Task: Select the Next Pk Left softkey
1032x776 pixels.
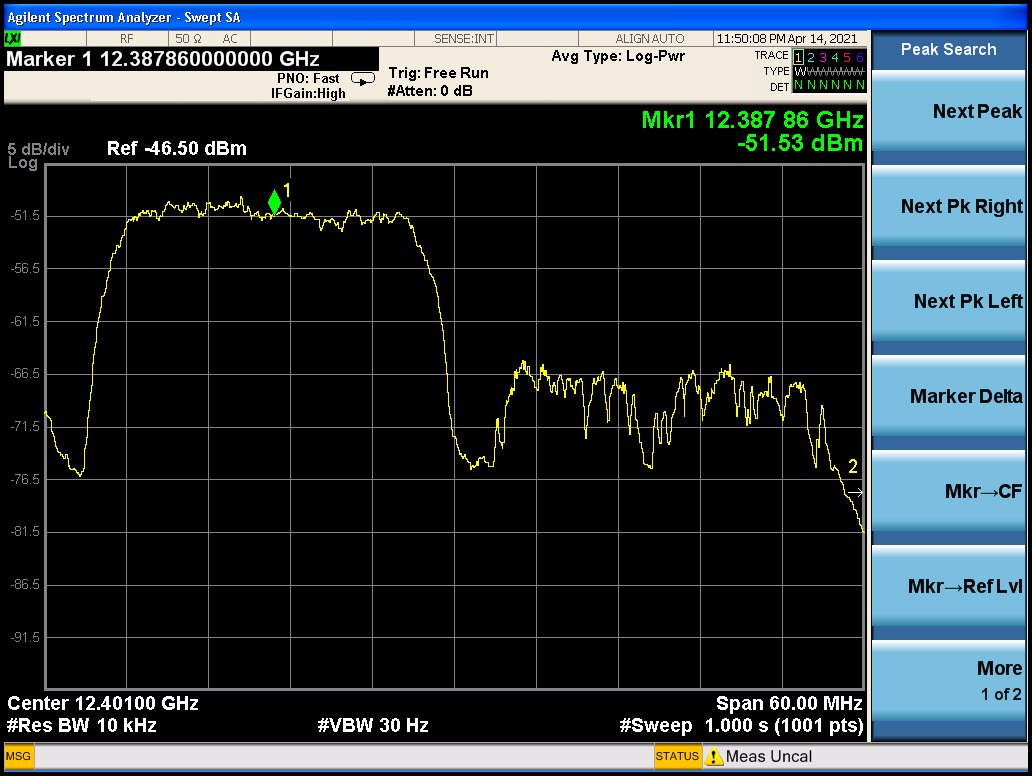Action: [x=948, y=301]
